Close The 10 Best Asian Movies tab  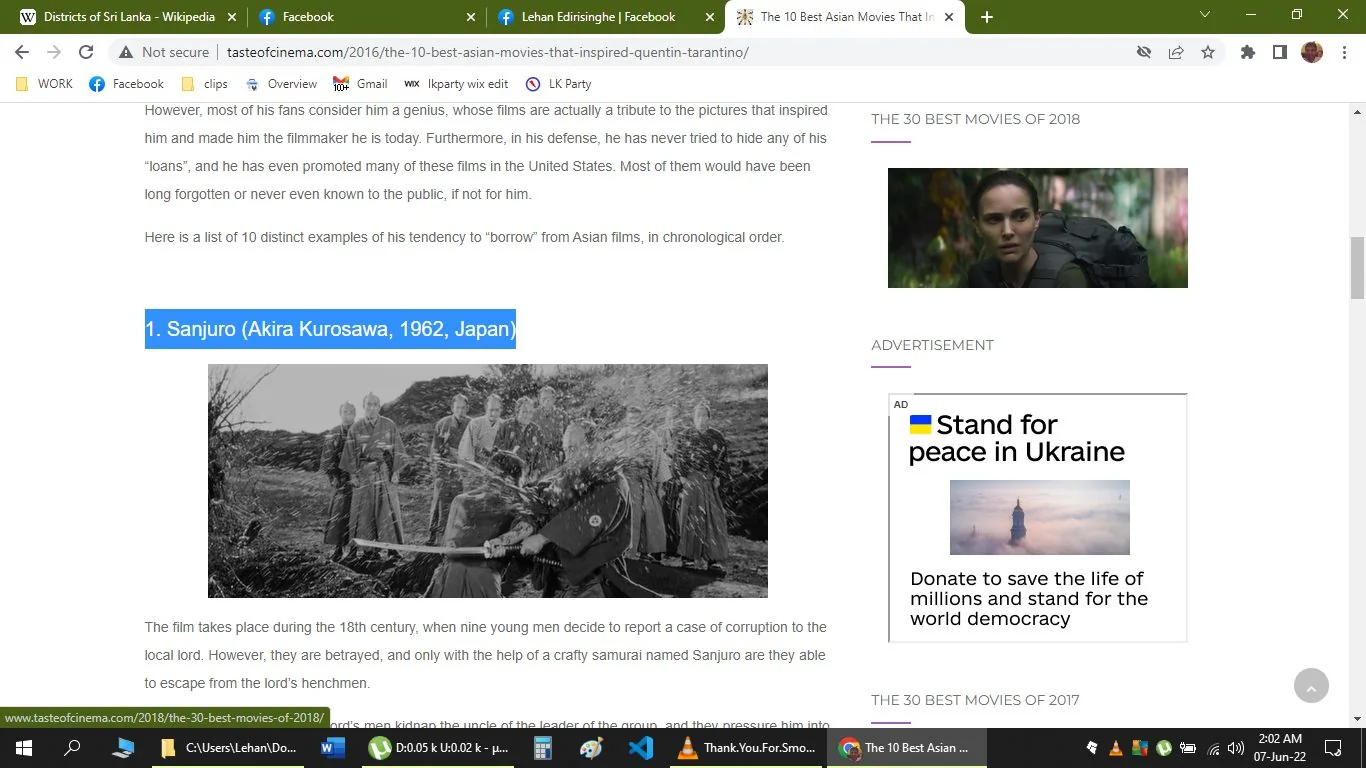949,17
